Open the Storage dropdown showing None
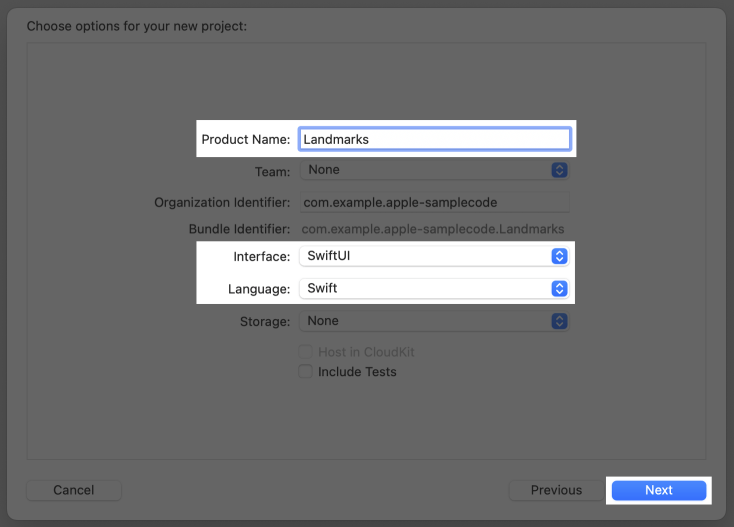Viewport: 734px width, 527px height. [434, 321]
